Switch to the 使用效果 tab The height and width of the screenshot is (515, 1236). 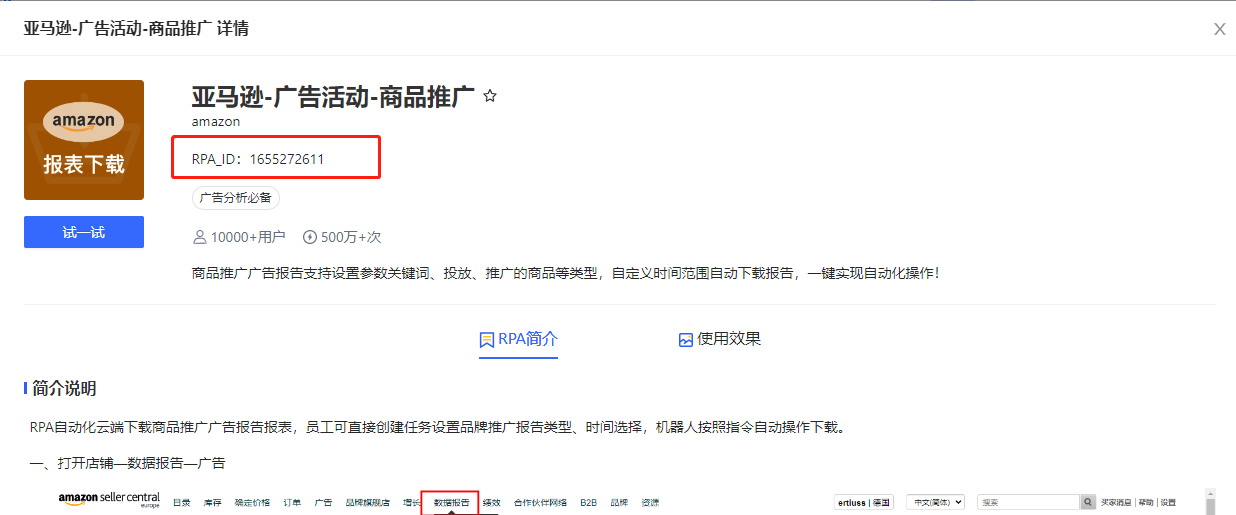[720, 339]
